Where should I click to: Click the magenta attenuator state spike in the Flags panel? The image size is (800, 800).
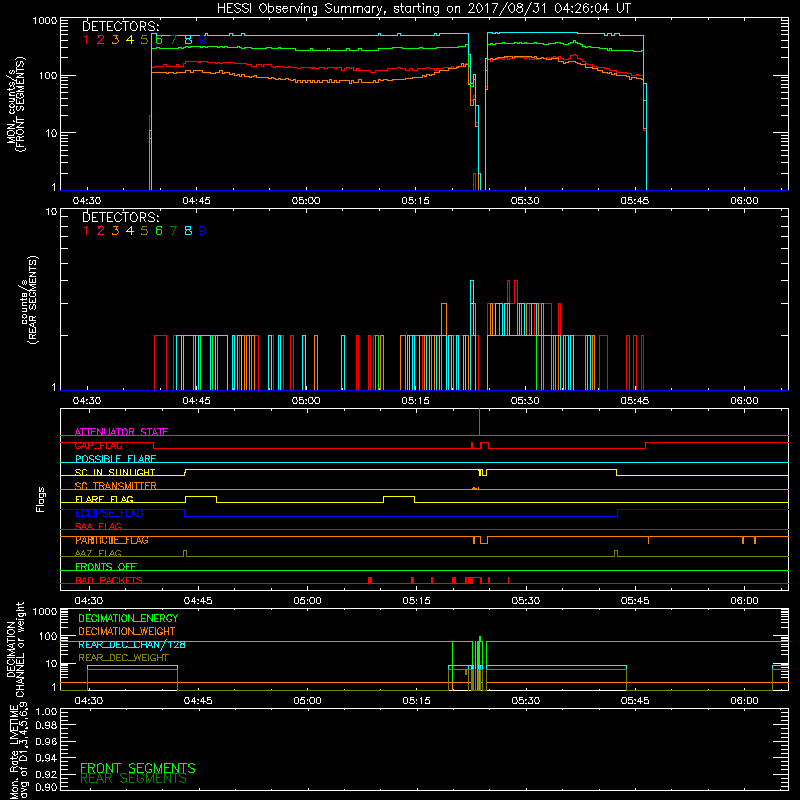(x=480, y=422)
